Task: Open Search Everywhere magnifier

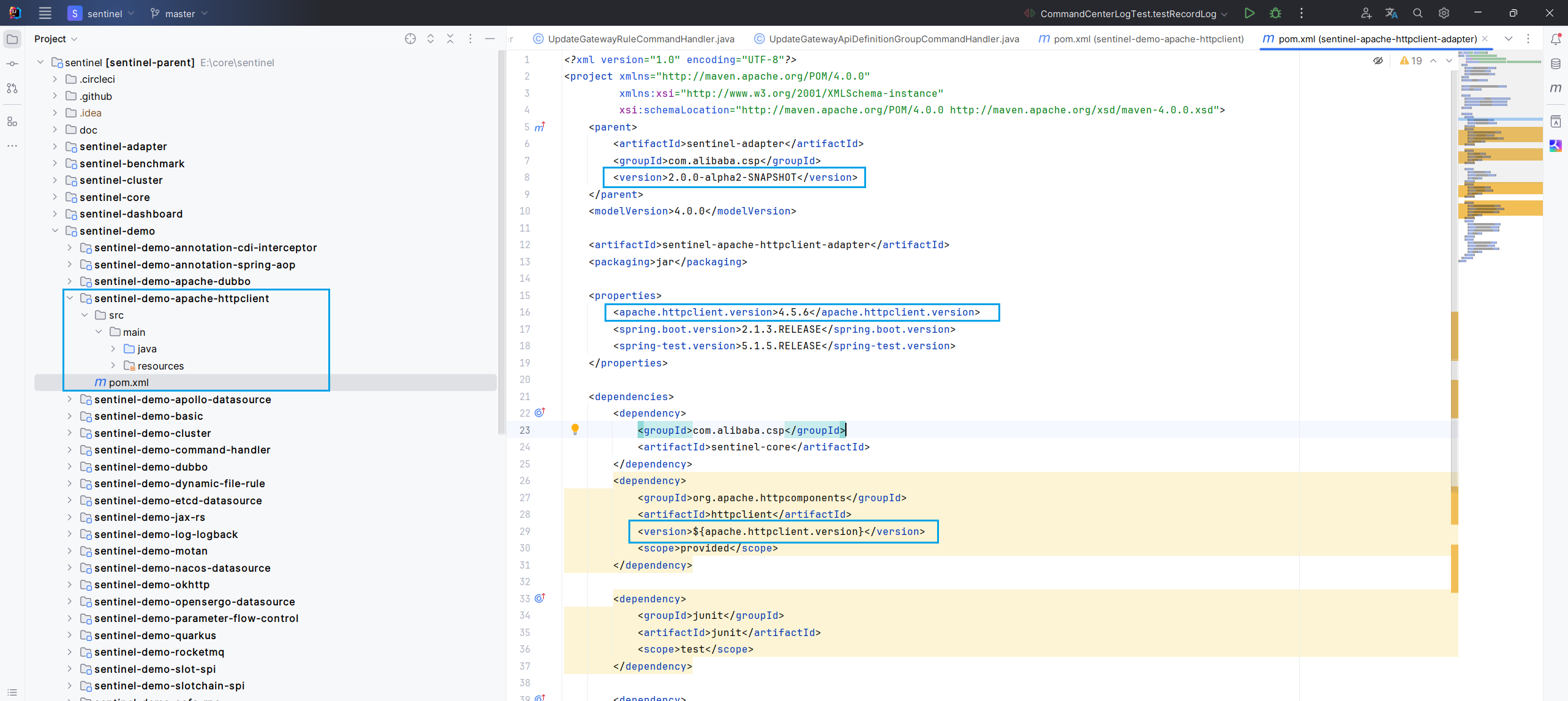Action: click(1418, 13)
